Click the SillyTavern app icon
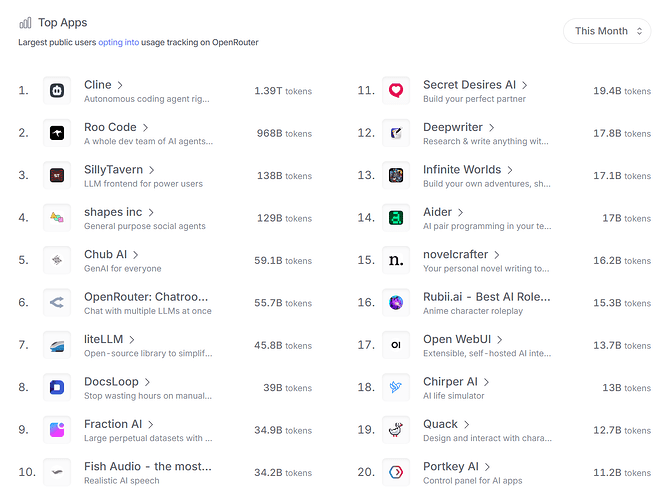This screenshot has height=500, width=672. [57, 175]
